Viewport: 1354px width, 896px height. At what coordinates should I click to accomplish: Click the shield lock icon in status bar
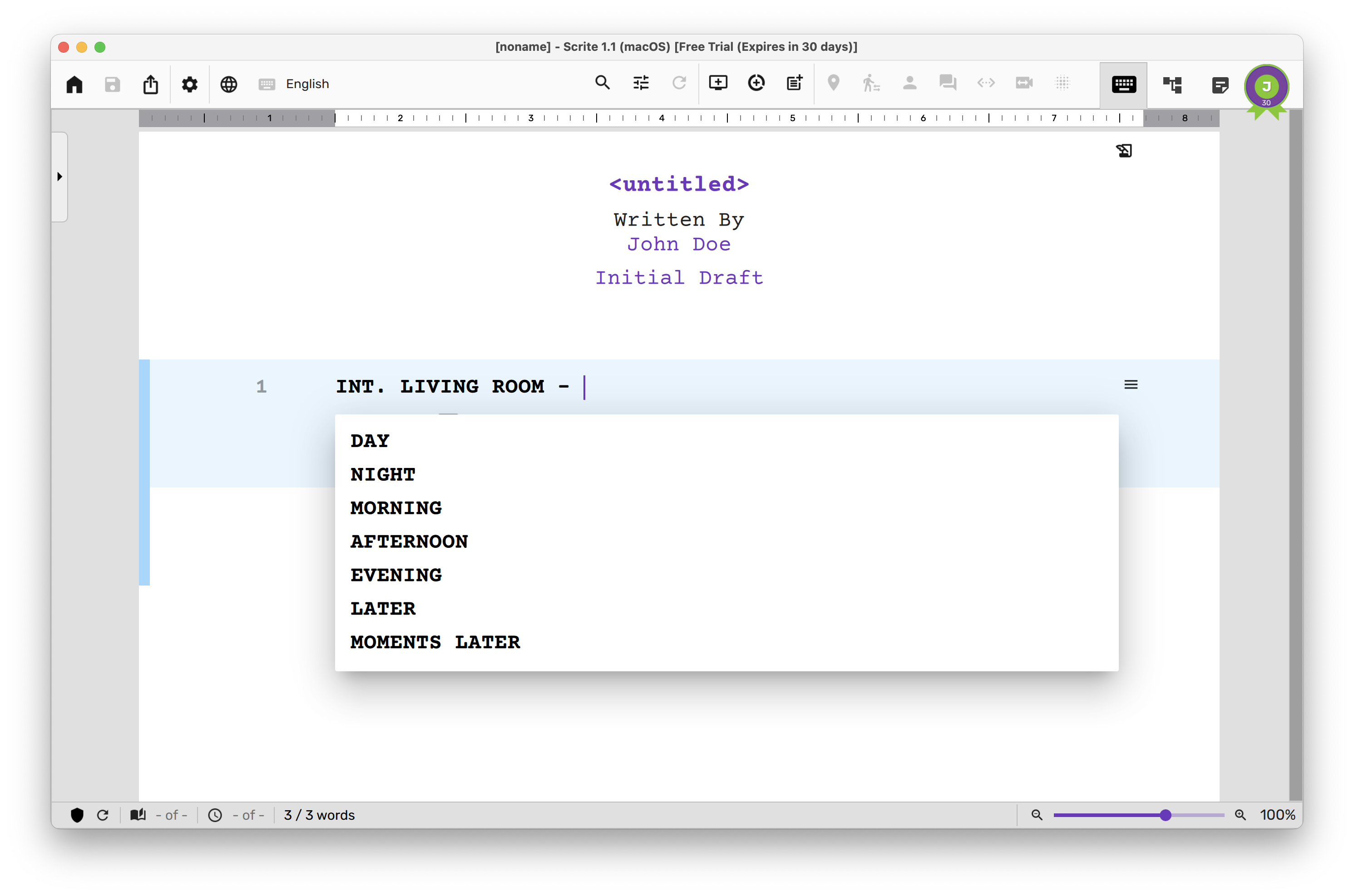(x=77, y=815)
